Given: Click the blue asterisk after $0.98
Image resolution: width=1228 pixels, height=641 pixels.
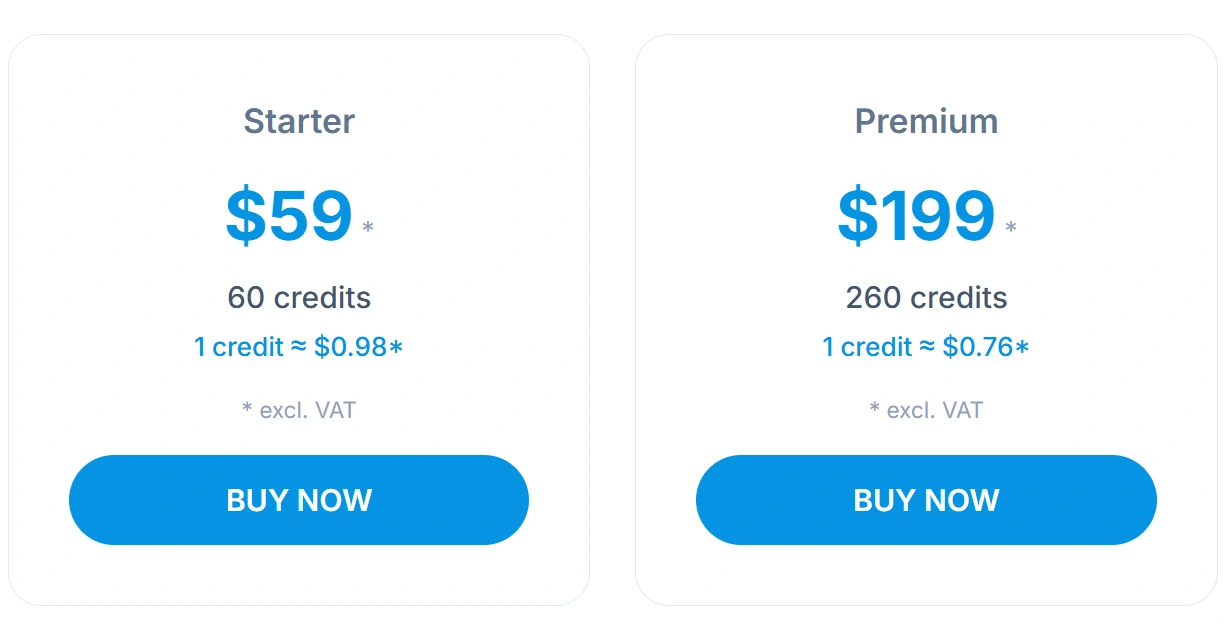Looking at the screenshot, I should tap(396, 348).
